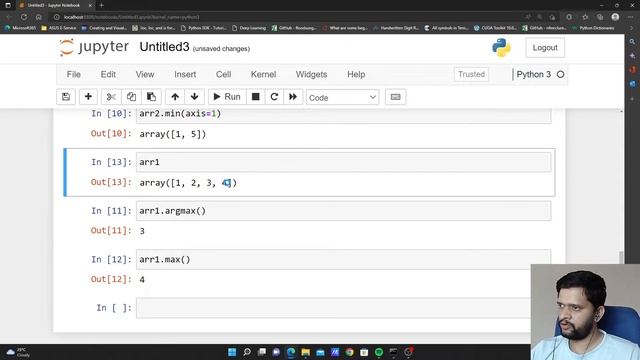Click the save and checkpoint icon
Screen dimensions: 640x360
pyautogui.click(x=66, y=97)
